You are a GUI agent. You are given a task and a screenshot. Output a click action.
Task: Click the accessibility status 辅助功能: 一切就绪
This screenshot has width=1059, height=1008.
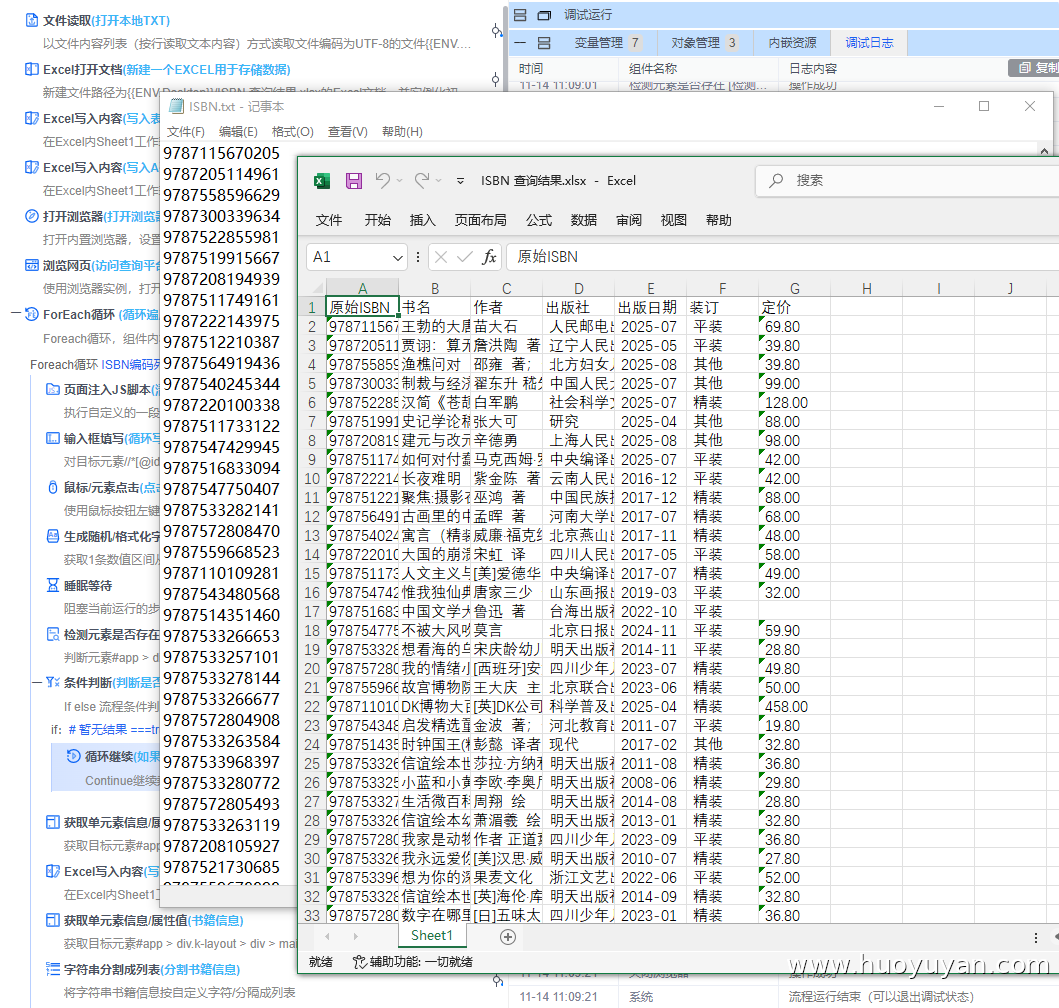pyautogui.click(x=413, y=961)
